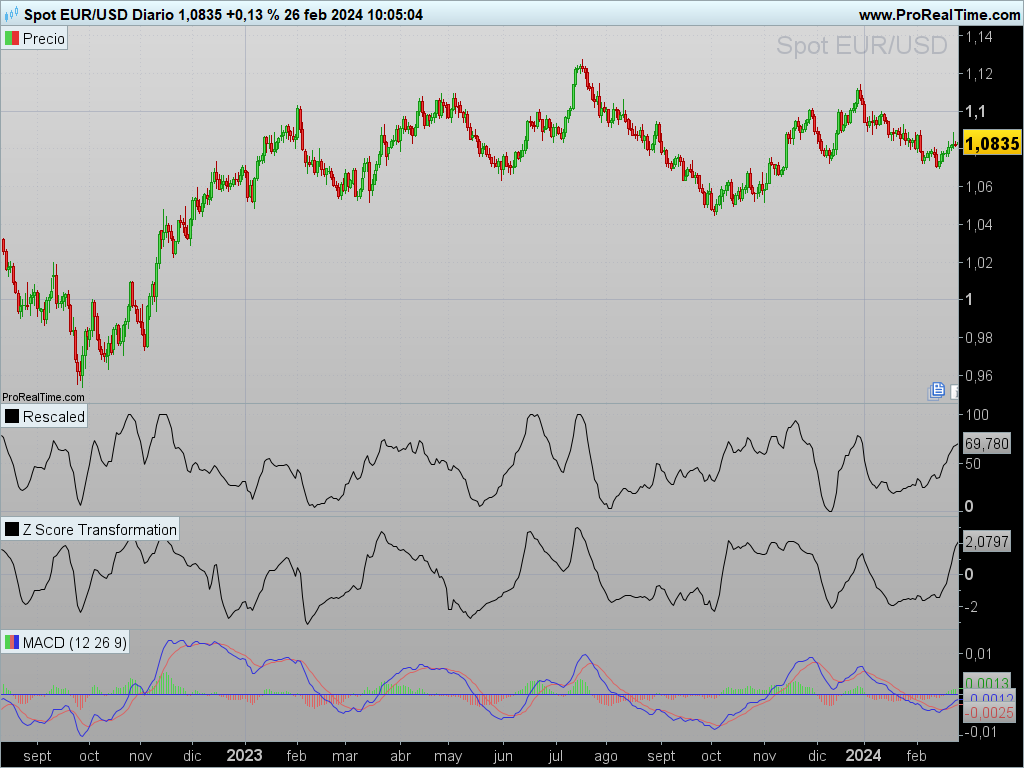Click the -0,01 level on MACD scale
Viewport: 1024px width, 768px height.
[x=980, y=732]
